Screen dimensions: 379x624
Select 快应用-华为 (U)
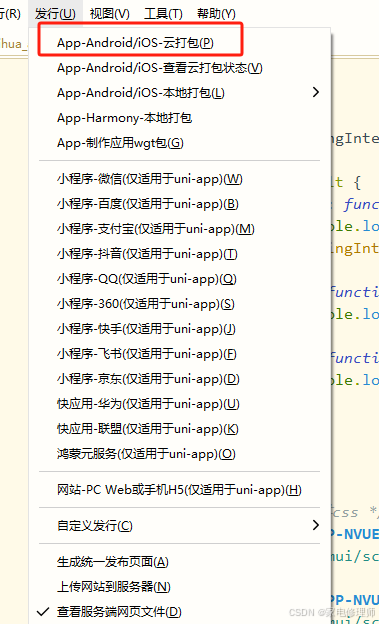[x=148, y=404]
